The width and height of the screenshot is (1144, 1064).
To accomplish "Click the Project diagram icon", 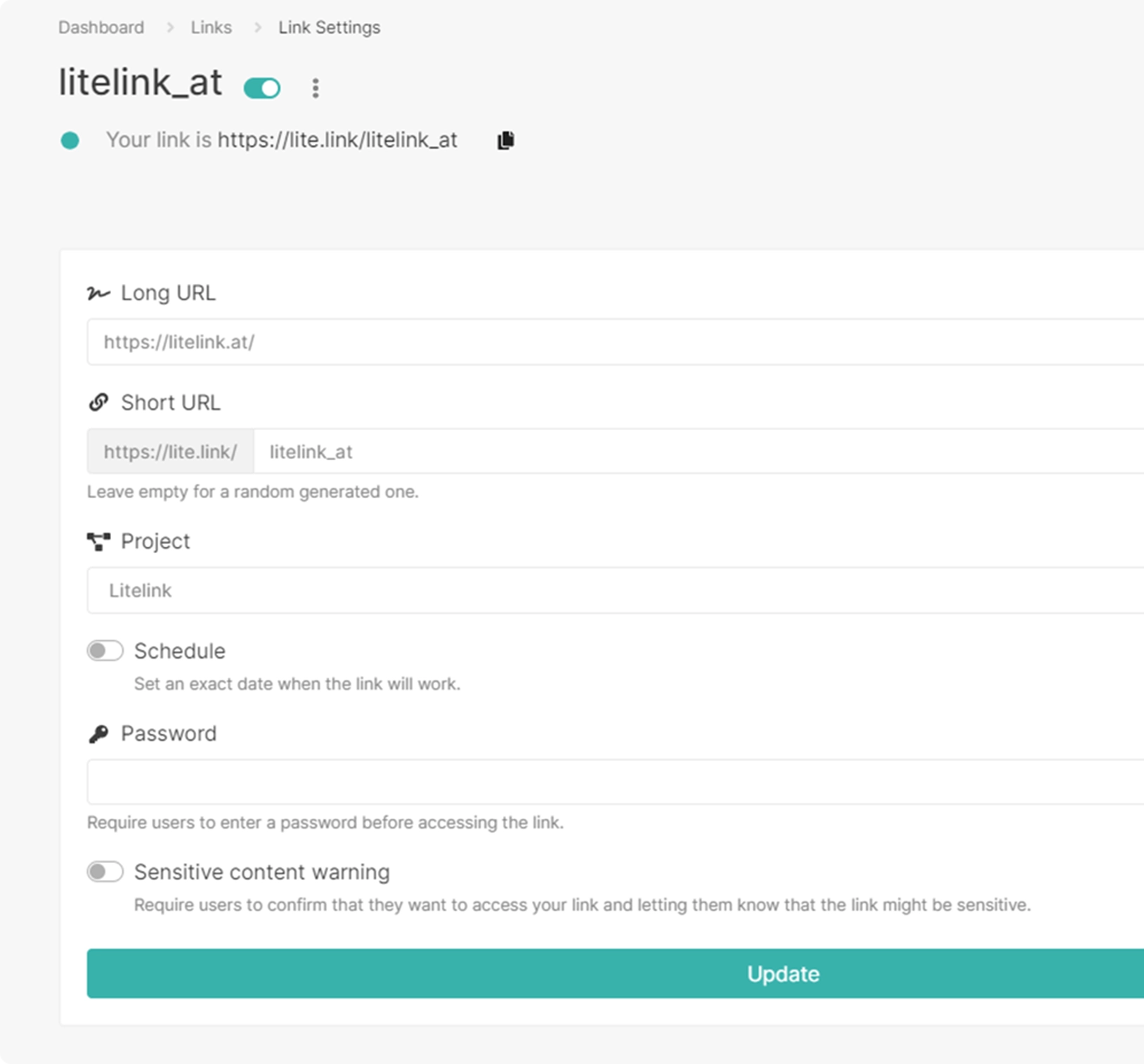I will tap(98, 541).
